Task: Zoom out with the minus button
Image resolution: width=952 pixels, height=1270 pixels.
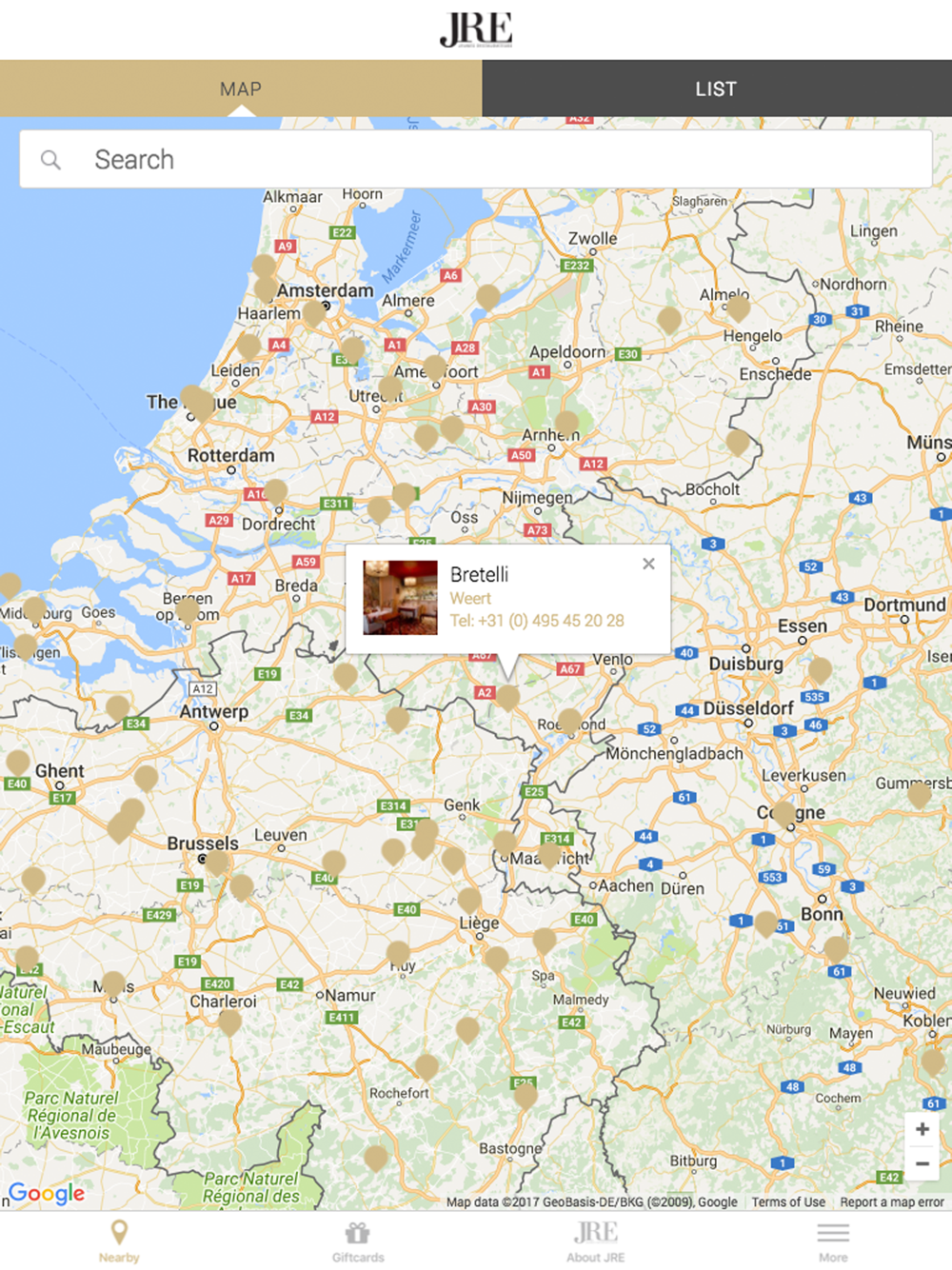Action: coord(922,1163)
